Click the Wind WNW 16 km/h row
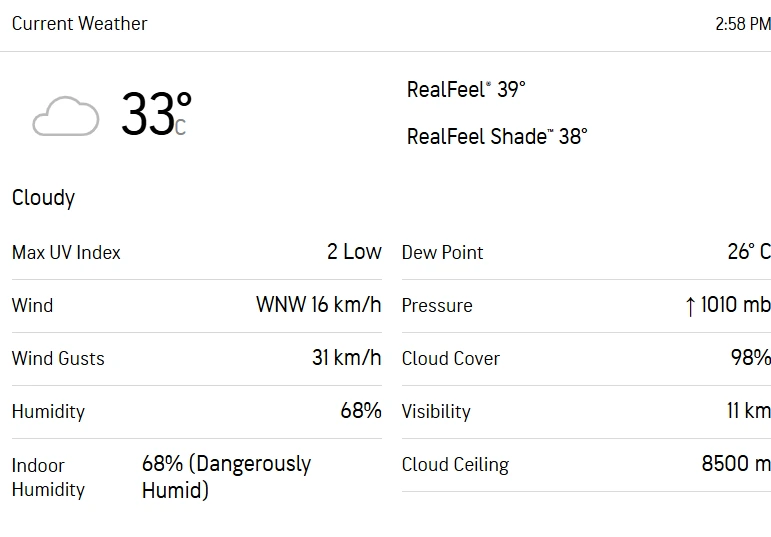 pyautogui.click(x=197, y=305)
